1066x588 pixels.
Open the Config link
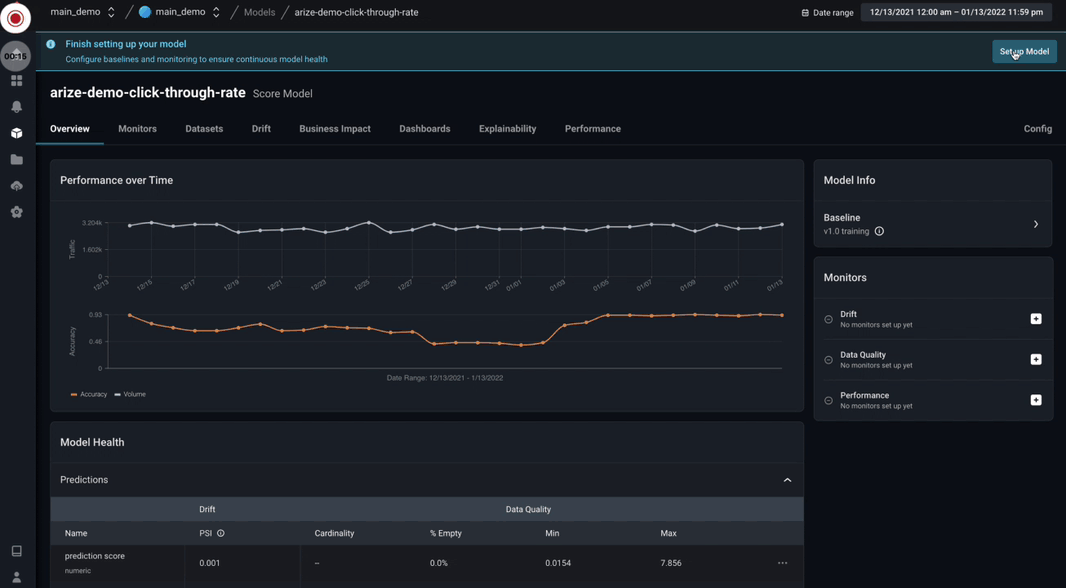tap(1037, 128)
